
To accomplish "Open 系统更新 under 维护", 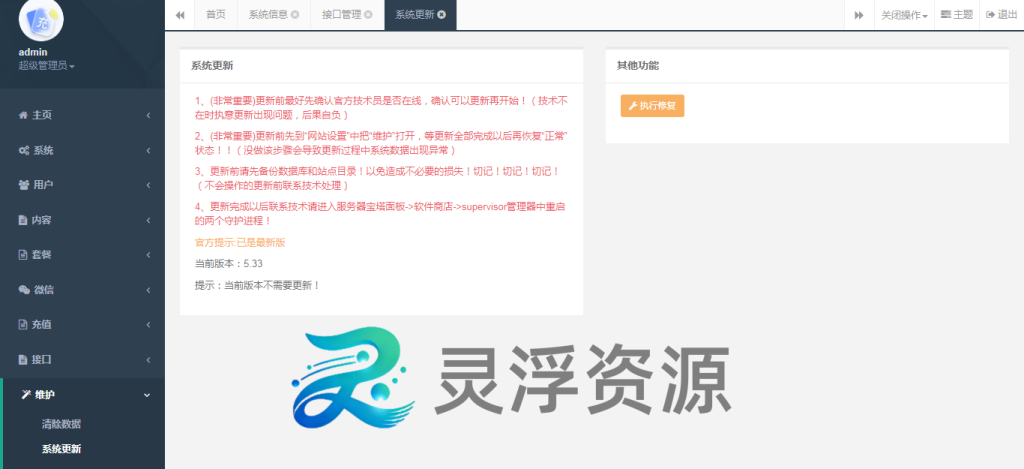I will 61,449.
